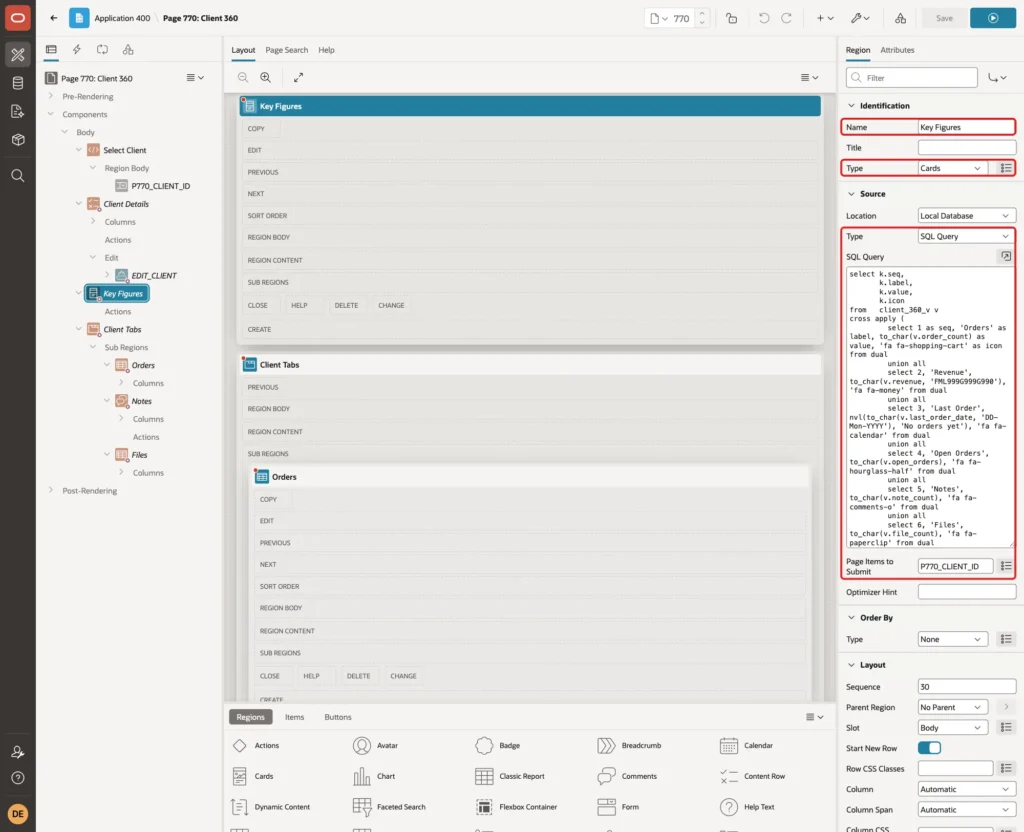Open the Create plus menu
The height and width of the screenshot is (832, 1024).
[x=825, y=18]
